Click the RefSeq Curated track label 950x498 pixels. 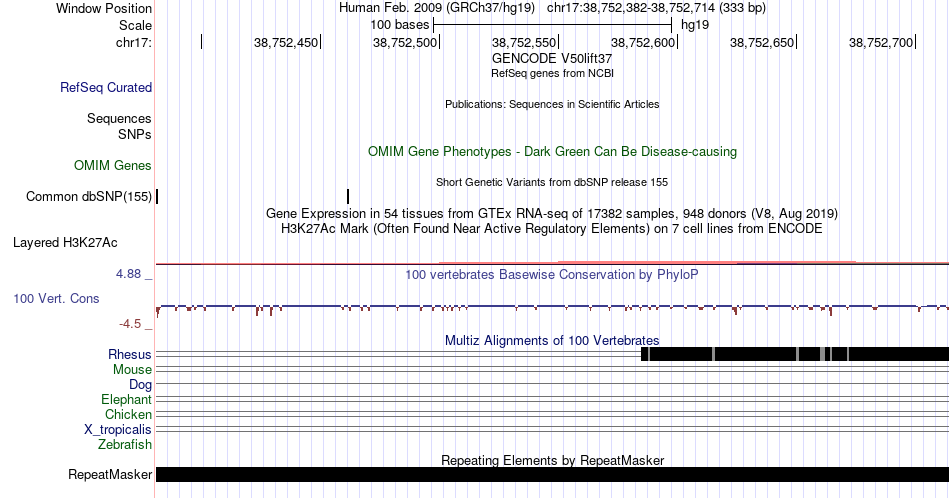pos(106,87)
